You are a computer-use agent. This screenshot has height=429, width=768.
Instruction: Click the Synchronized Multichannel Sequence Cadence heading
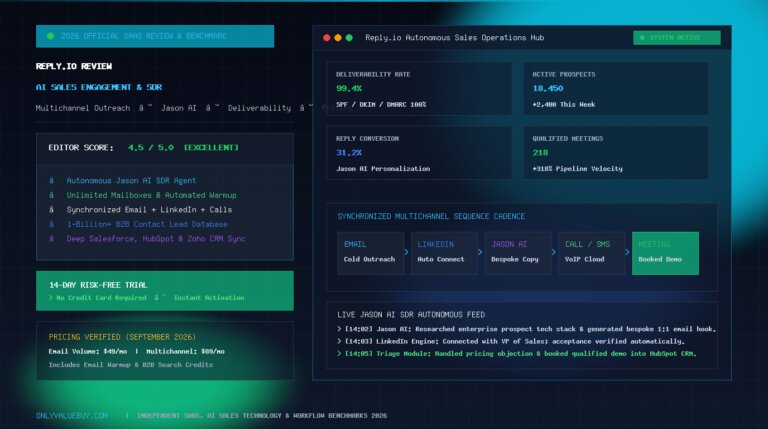pos(431,216)
